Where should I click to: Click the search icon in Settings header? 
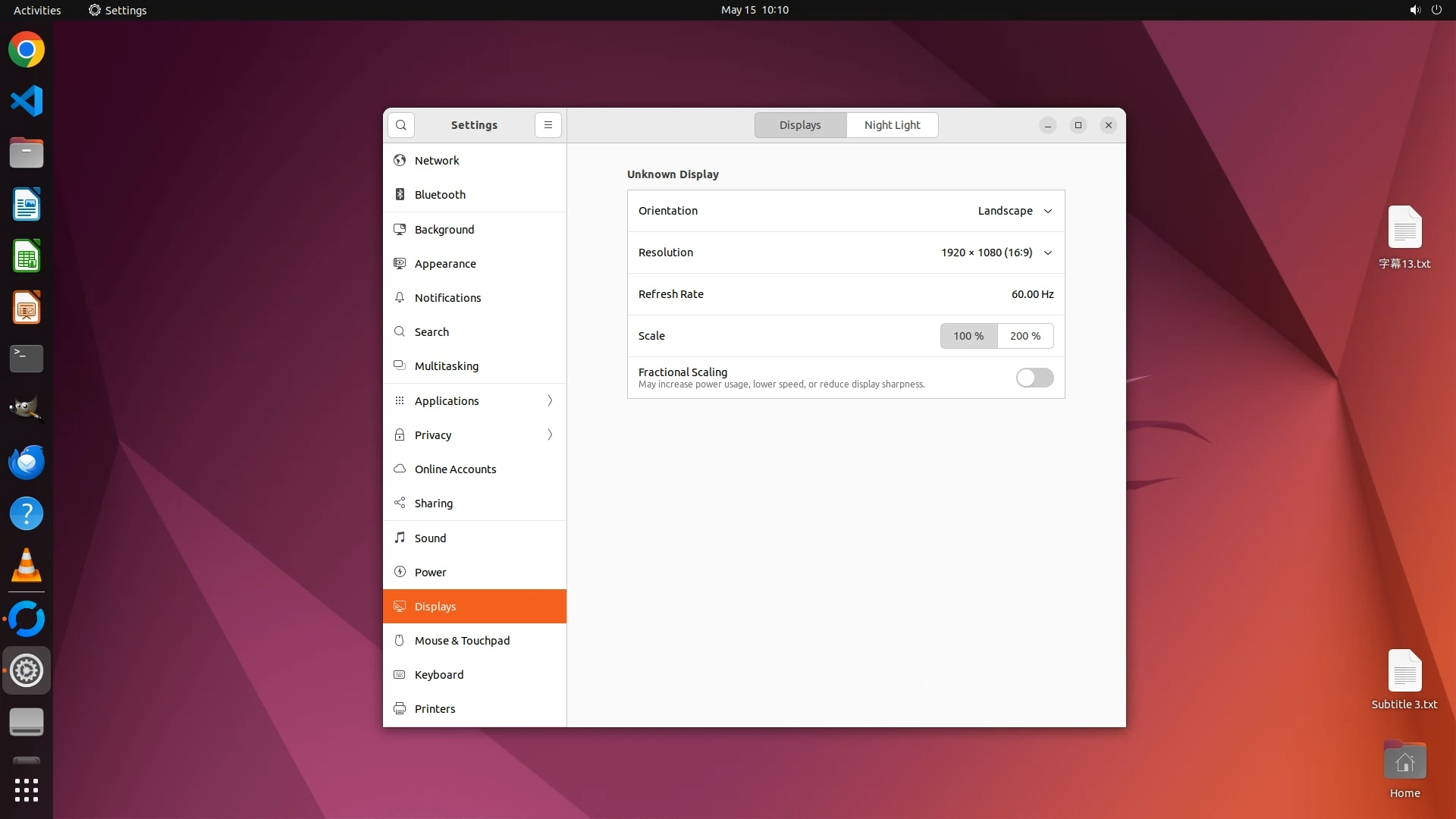[x=401, y=125]
